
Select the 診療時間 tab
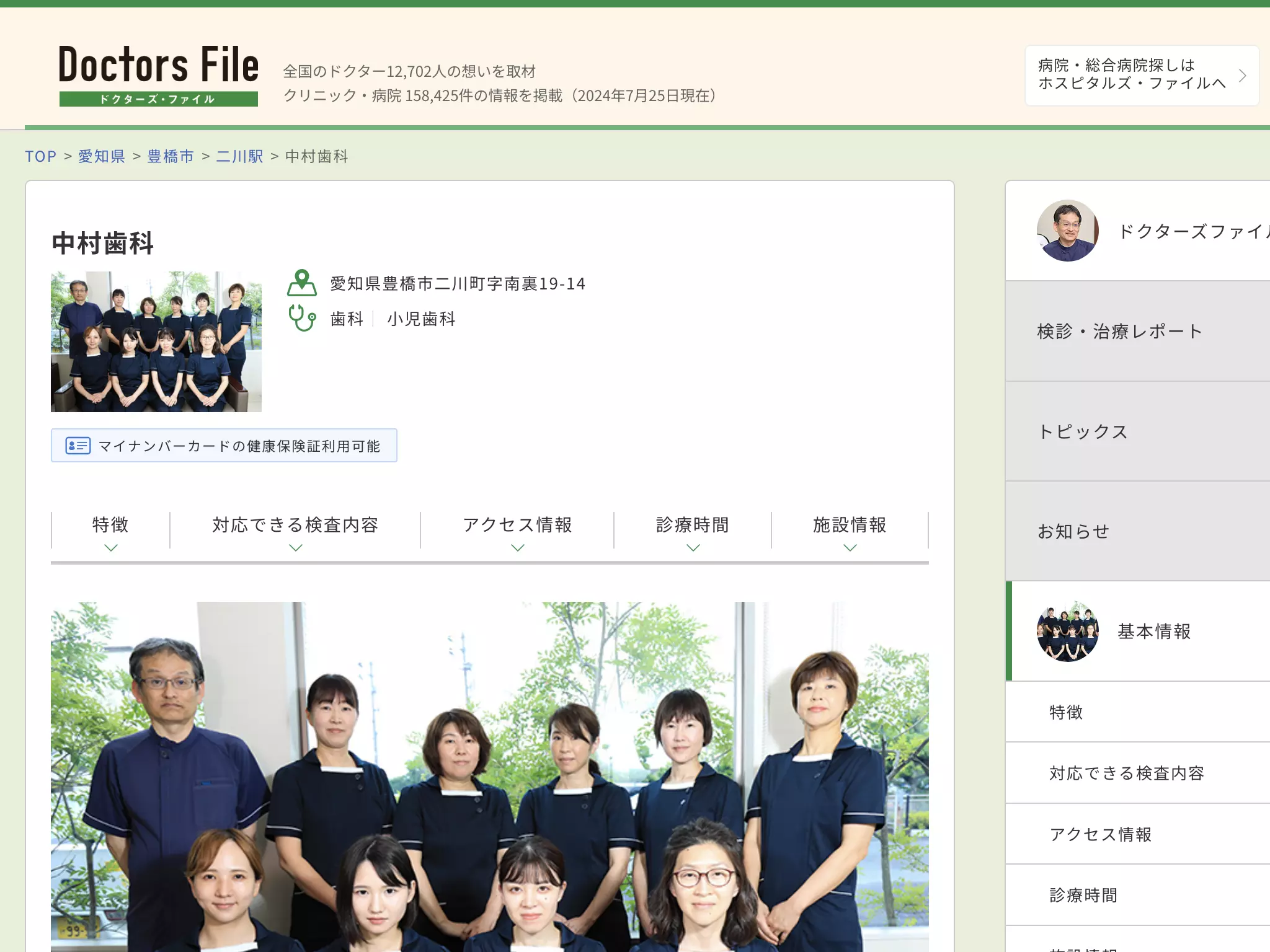(693, 531)
